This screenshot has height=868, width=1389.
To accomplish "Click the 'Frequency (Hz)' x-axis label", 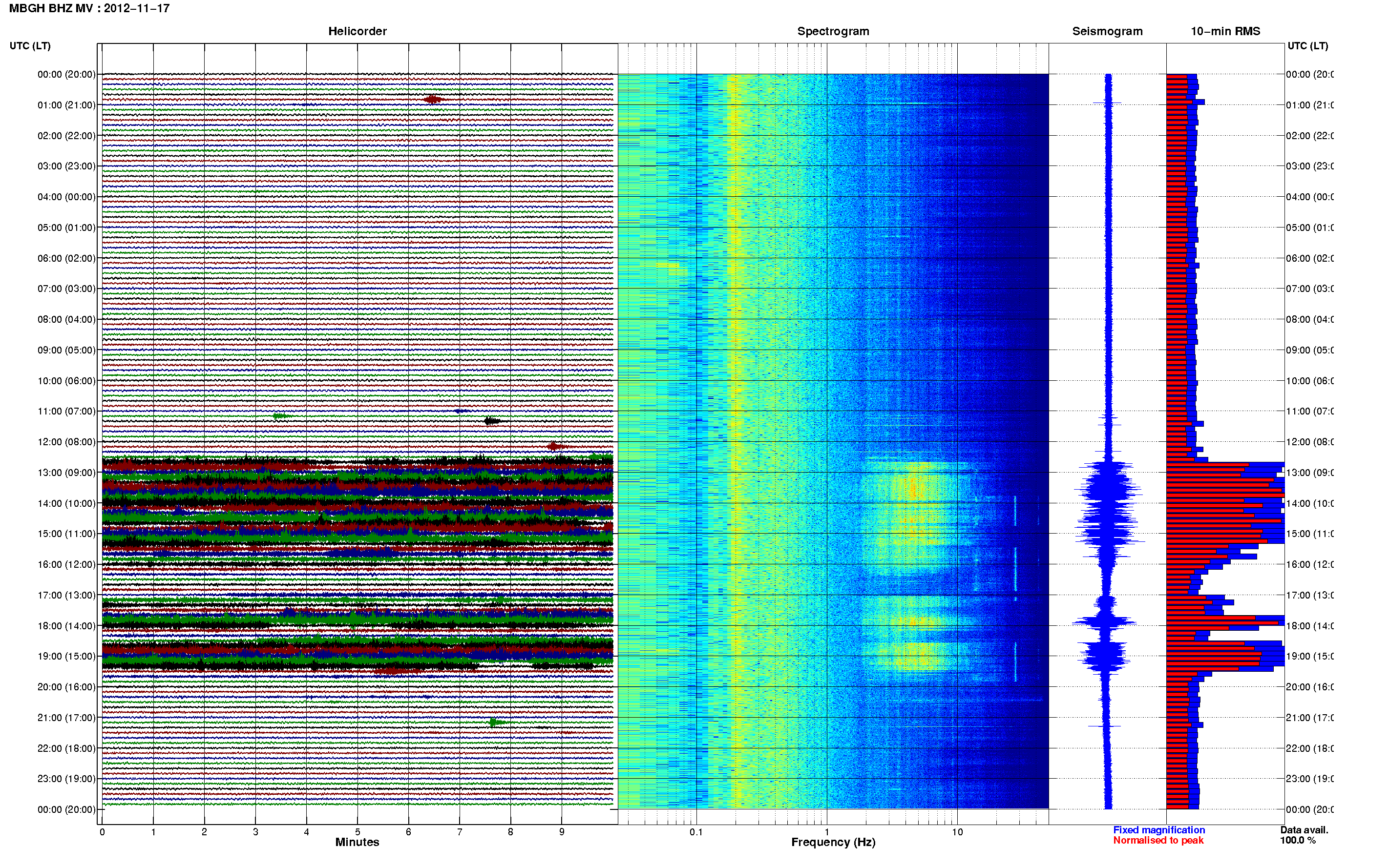I will click(x=833, y=842).
